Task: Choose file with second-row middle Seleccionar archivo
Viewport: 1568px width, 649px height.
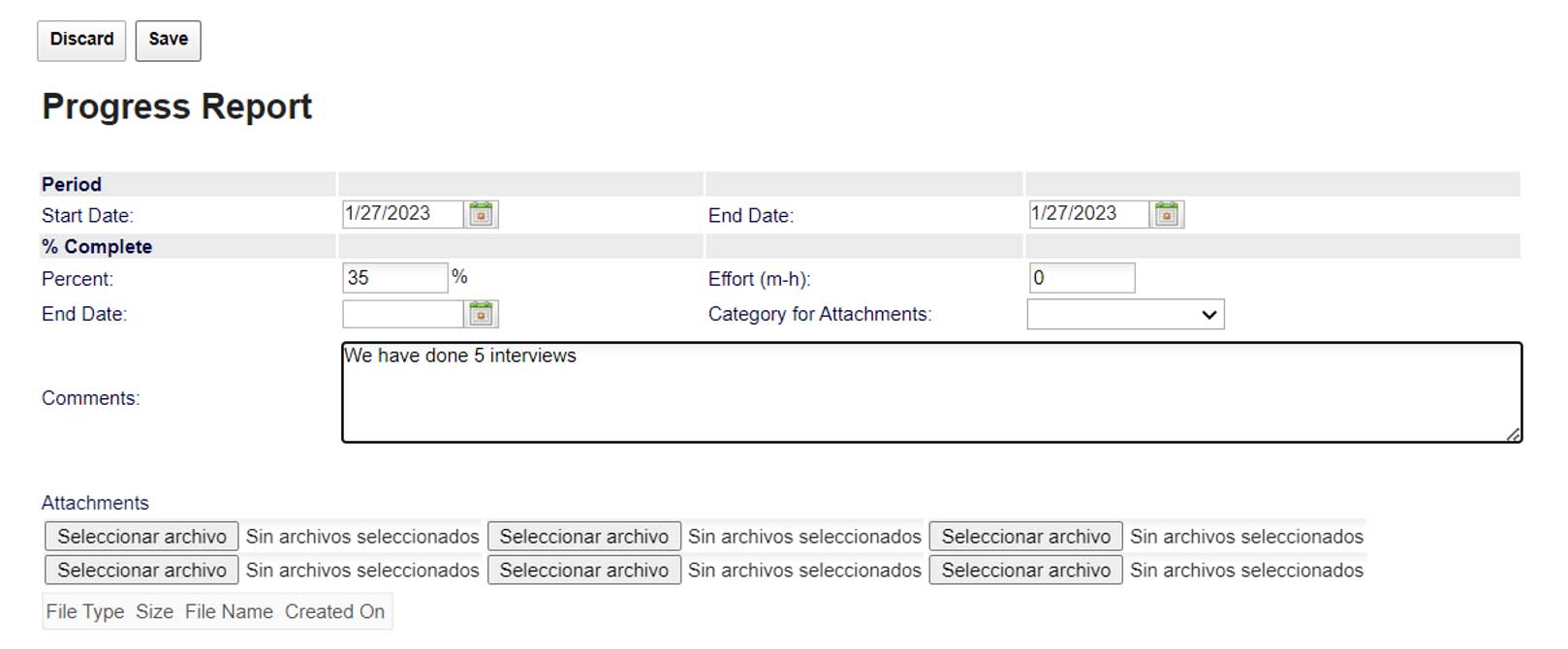Action: click(x=584, y=571)
